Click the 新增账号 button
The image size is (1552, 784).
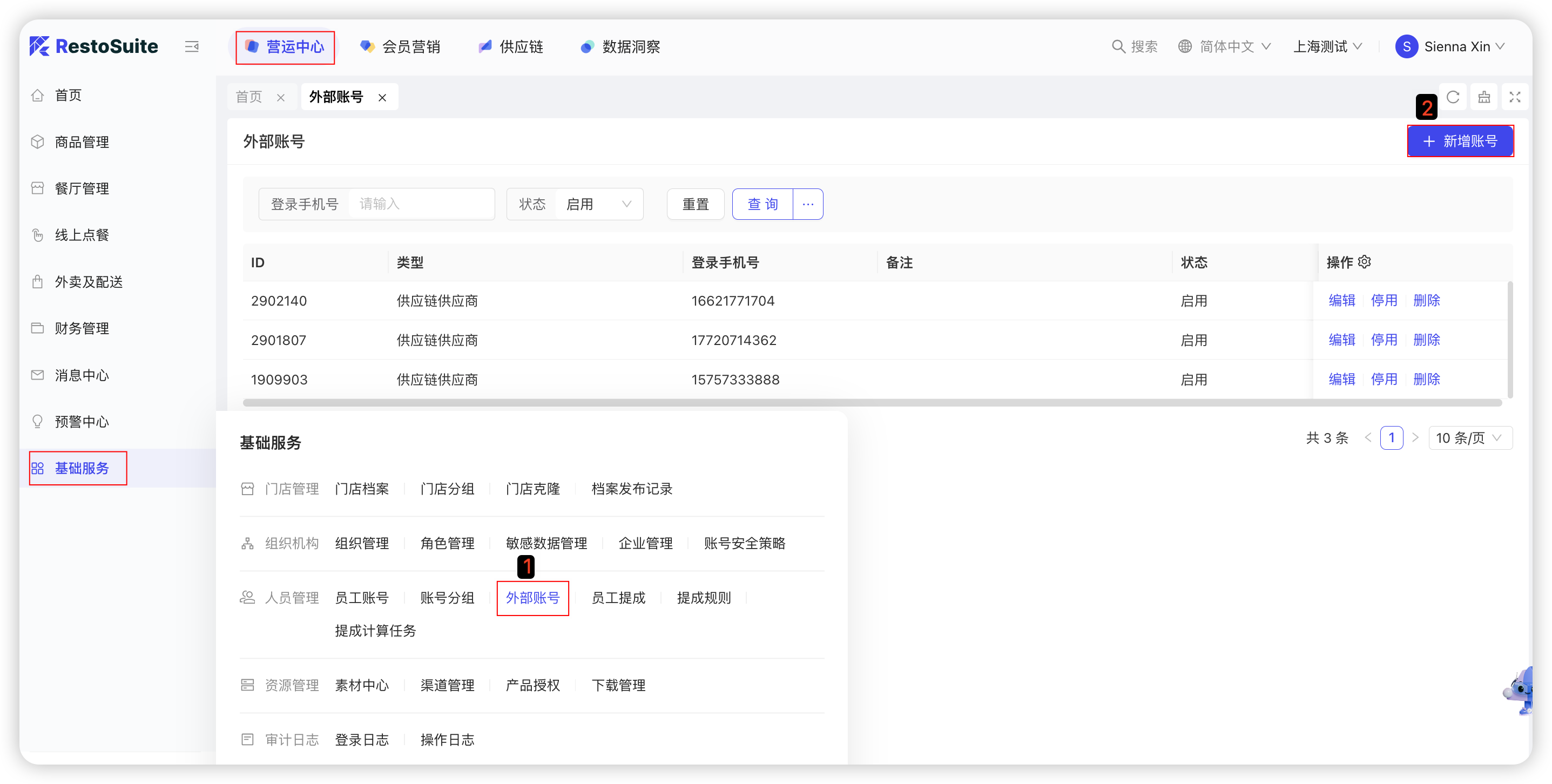[x=1460, y=141]
